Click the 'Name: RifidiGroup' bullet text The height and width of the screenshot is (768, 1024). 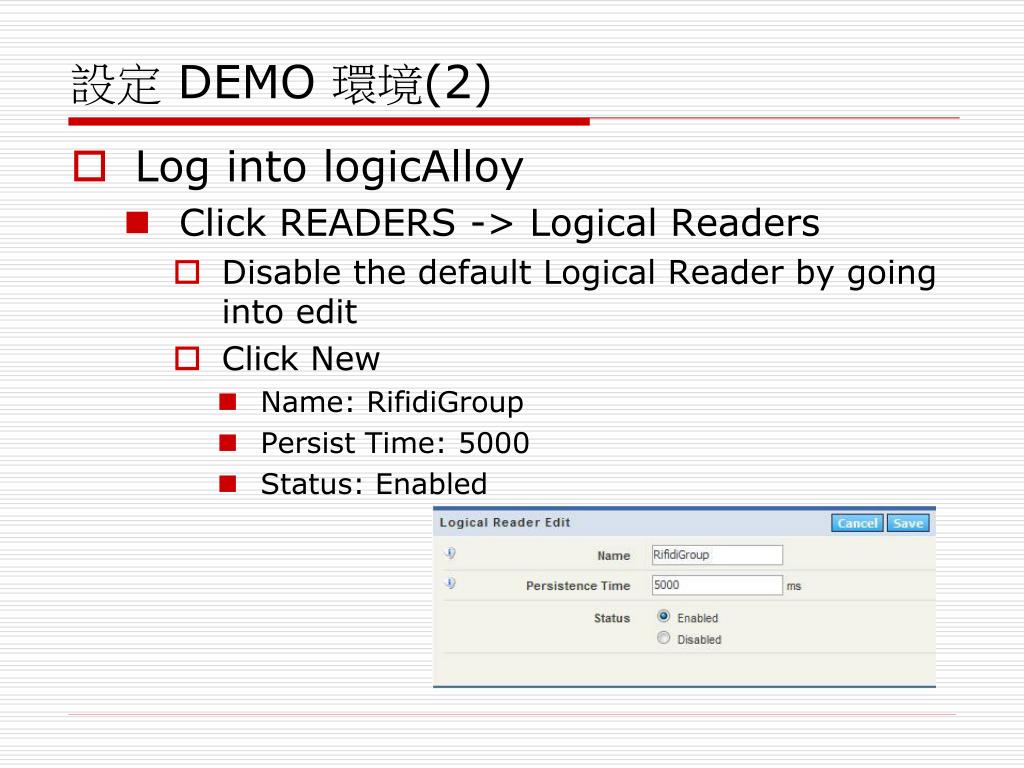pos(392,402)
